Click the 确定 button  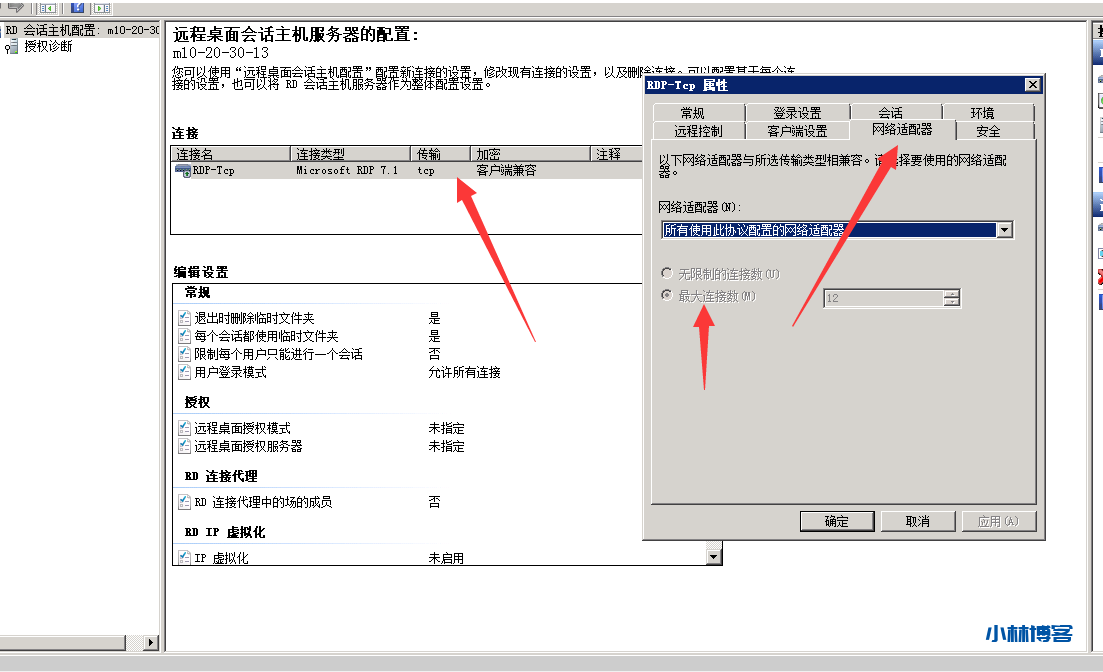[x=837, y=521]
